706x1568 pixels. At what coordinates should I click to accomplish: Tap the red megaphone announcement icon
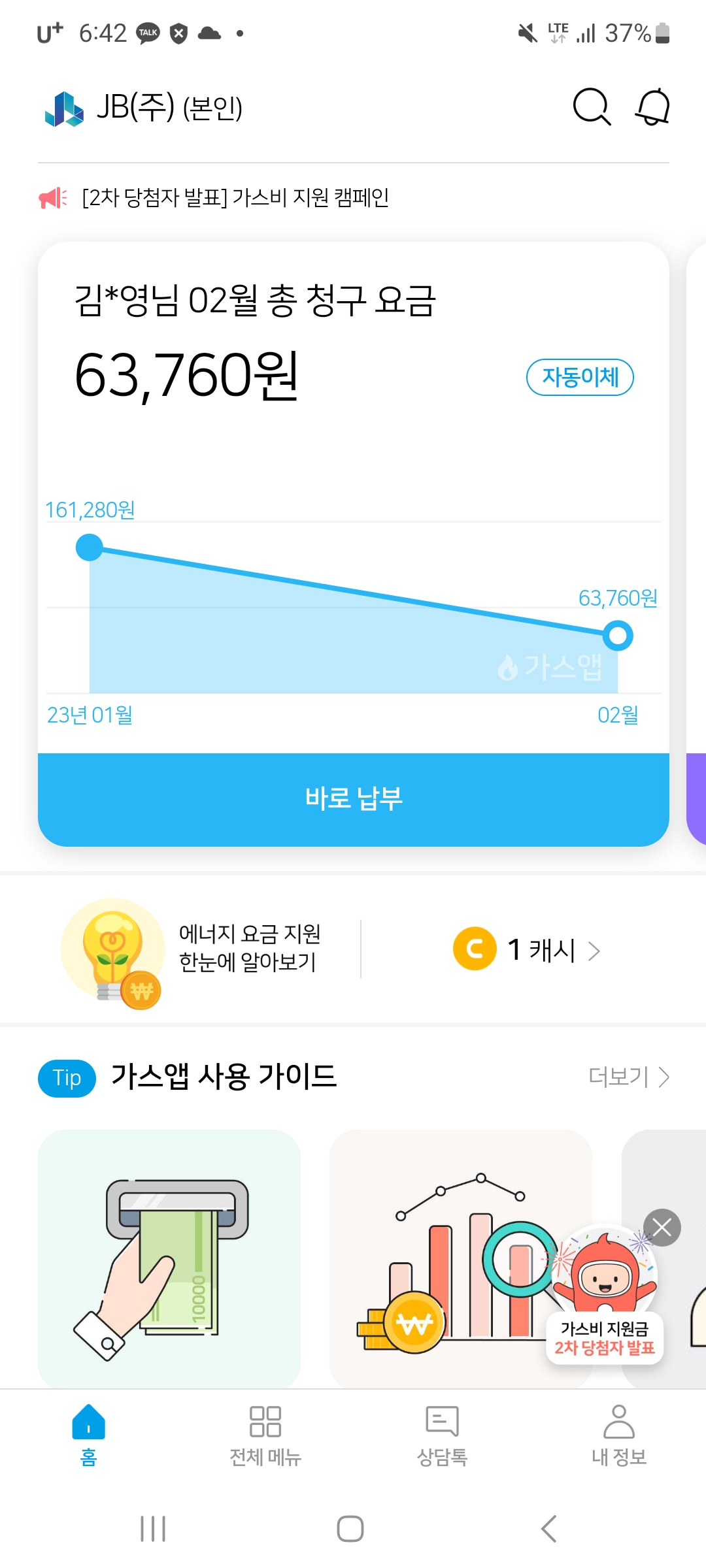(52, 197)
